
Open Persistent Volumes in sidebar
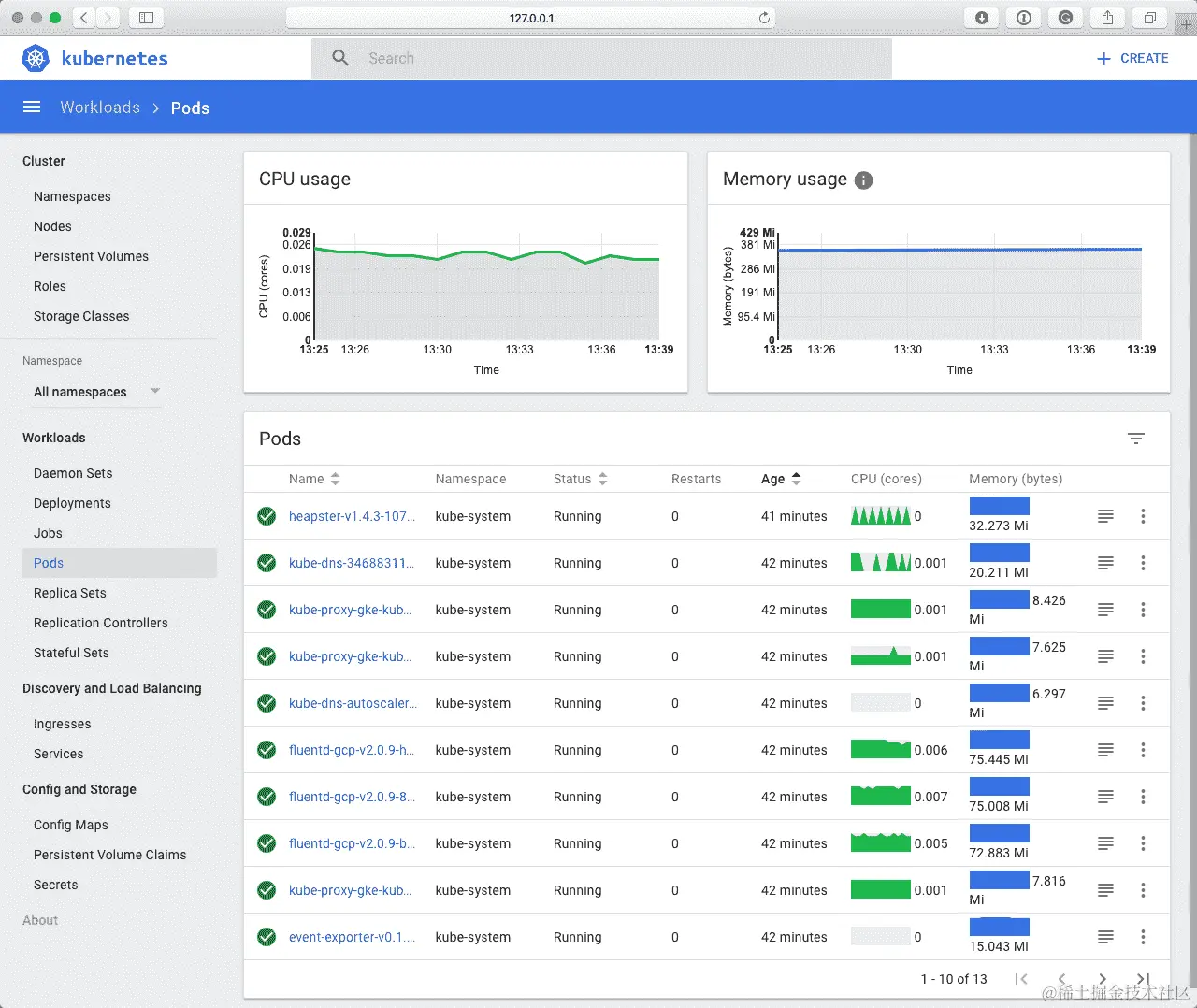point(91,256)
